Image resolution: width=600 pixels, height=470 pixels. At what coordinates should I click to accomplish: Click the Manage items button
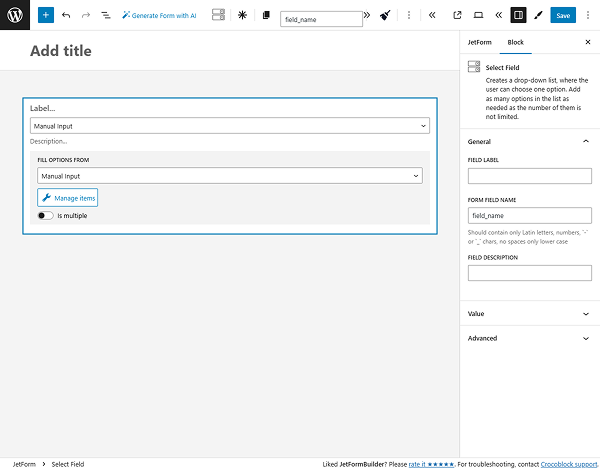(x=68, y=197)
